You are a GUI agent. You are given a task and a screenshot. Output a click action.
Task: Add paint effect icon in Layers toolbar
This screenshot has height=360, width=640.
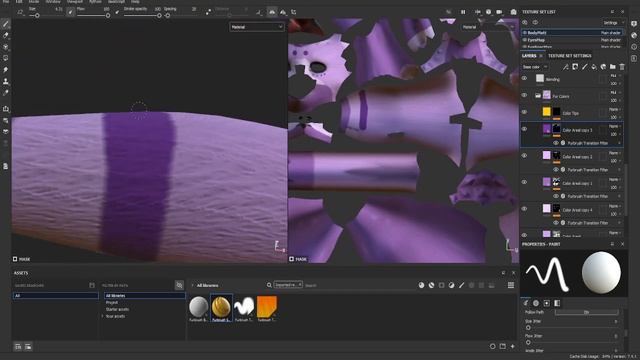(x=566, y=67)
